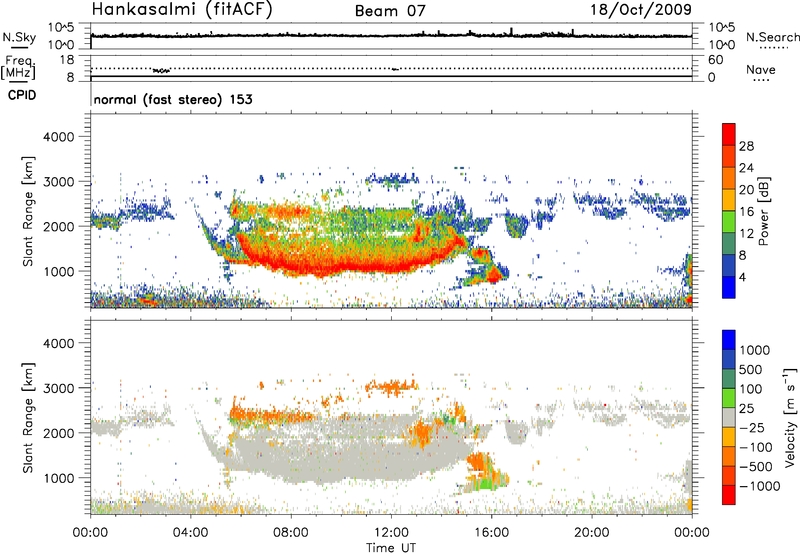Click the 'Freq. [MHz]' axis label
This screenshot has width=800, height=554.
click(x=19, y=67)
